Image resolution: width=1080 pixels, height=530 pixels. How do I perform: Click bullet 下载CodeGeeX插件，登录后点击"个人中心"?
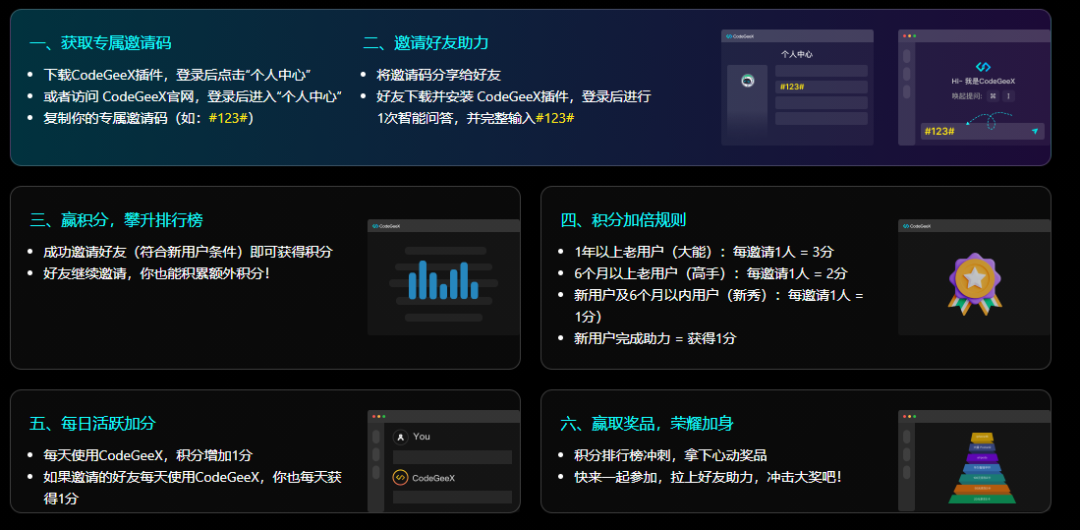178,75
